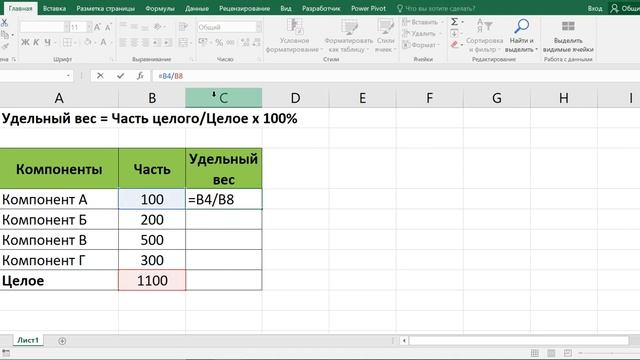This screenshot has width=640, height=360.
Task: Click the Формат cells button
Action: pos(420,45)
